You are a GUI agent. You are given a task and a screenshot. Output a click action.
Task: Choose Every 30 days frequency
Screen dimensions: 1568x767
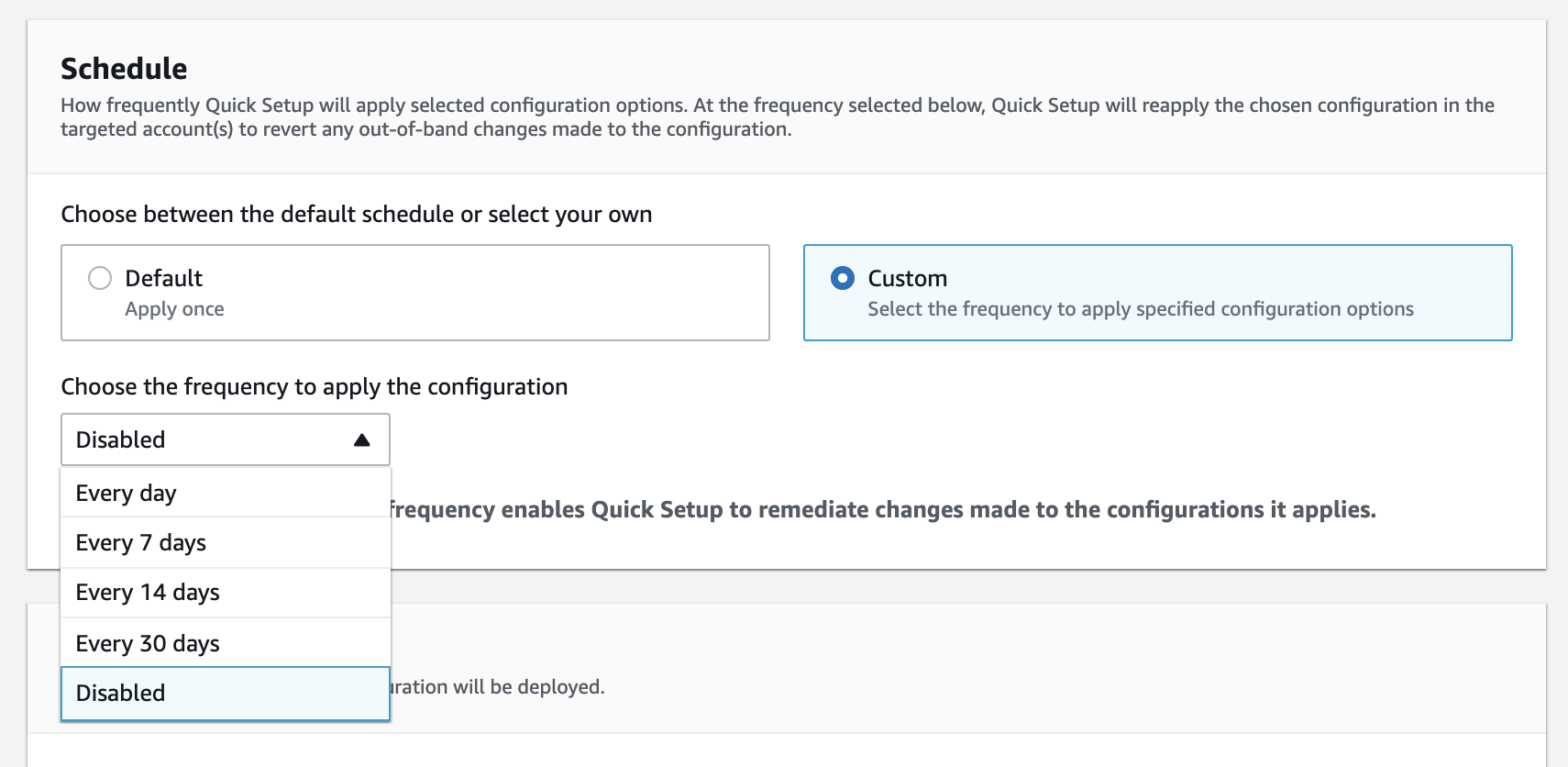pyautogui.click(x=148, y=642)
